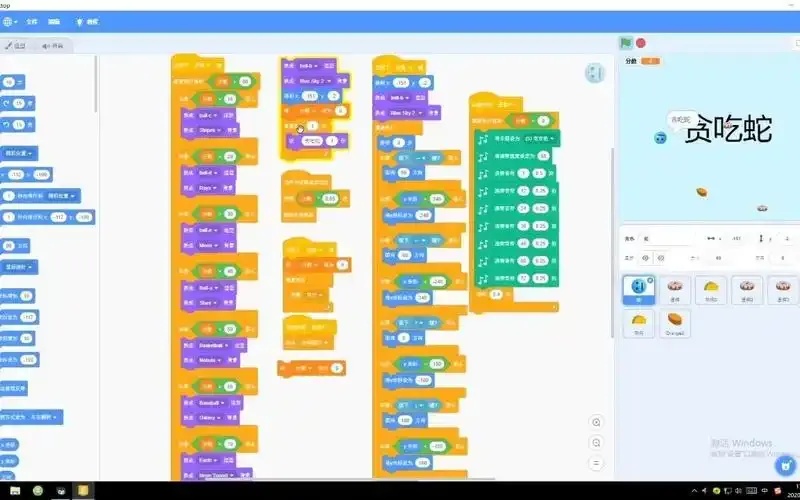Select the blue snake head sprite thumbnail

(x=638, y=290)
